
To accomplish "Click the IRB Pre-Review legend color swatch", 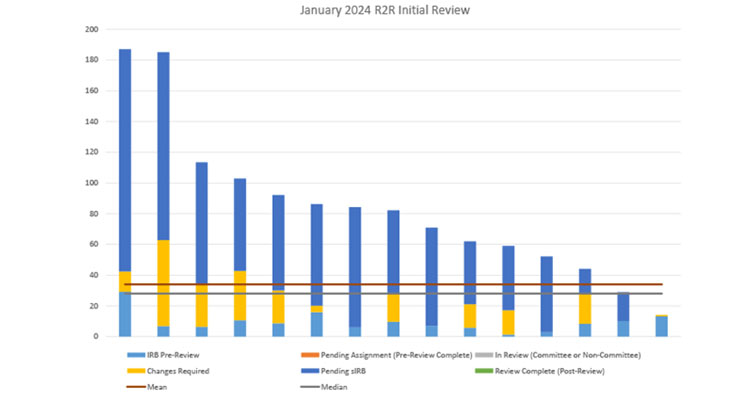I will (x=132, y=356).
